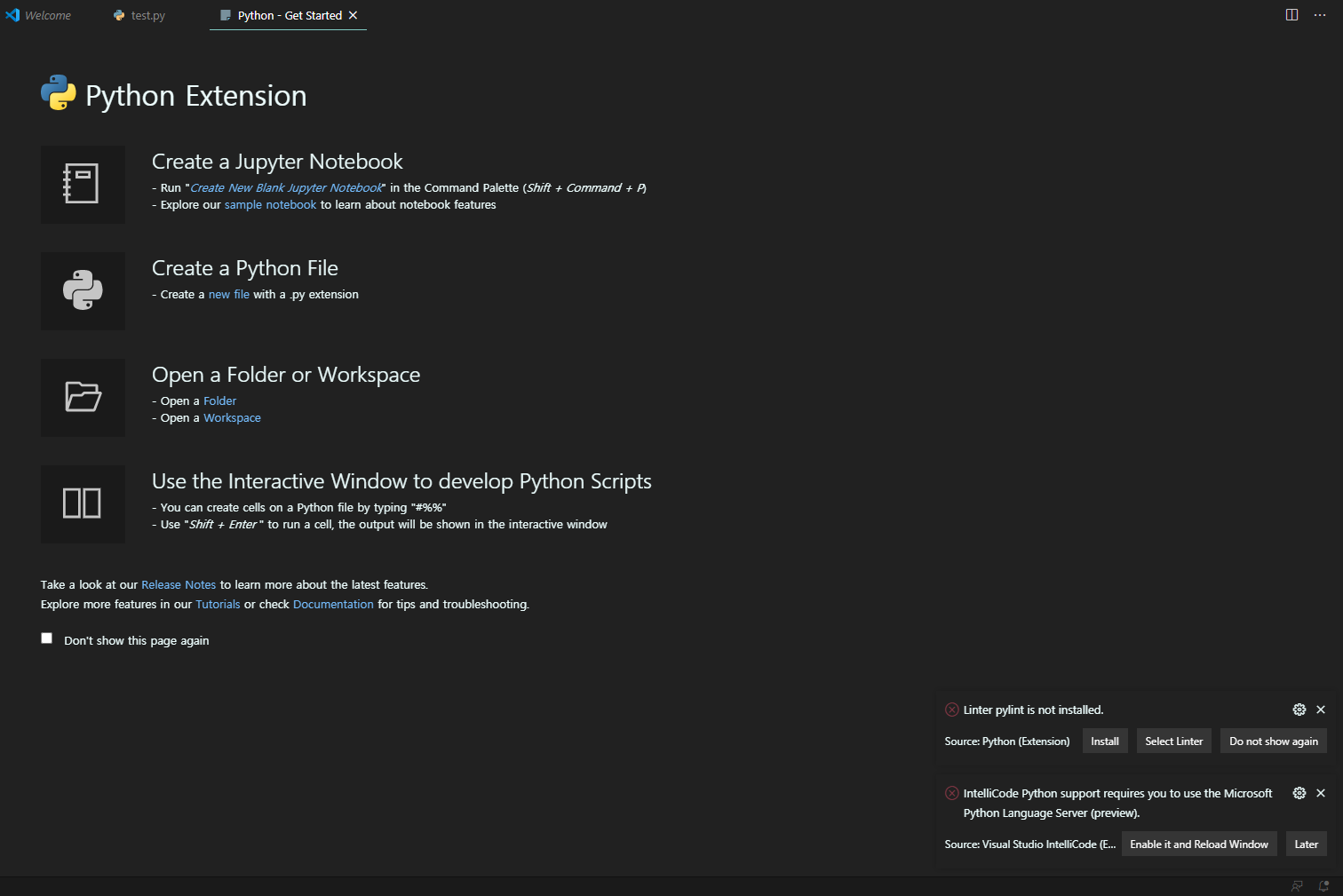Click Enable it and Reload Window

[1199, 844]
